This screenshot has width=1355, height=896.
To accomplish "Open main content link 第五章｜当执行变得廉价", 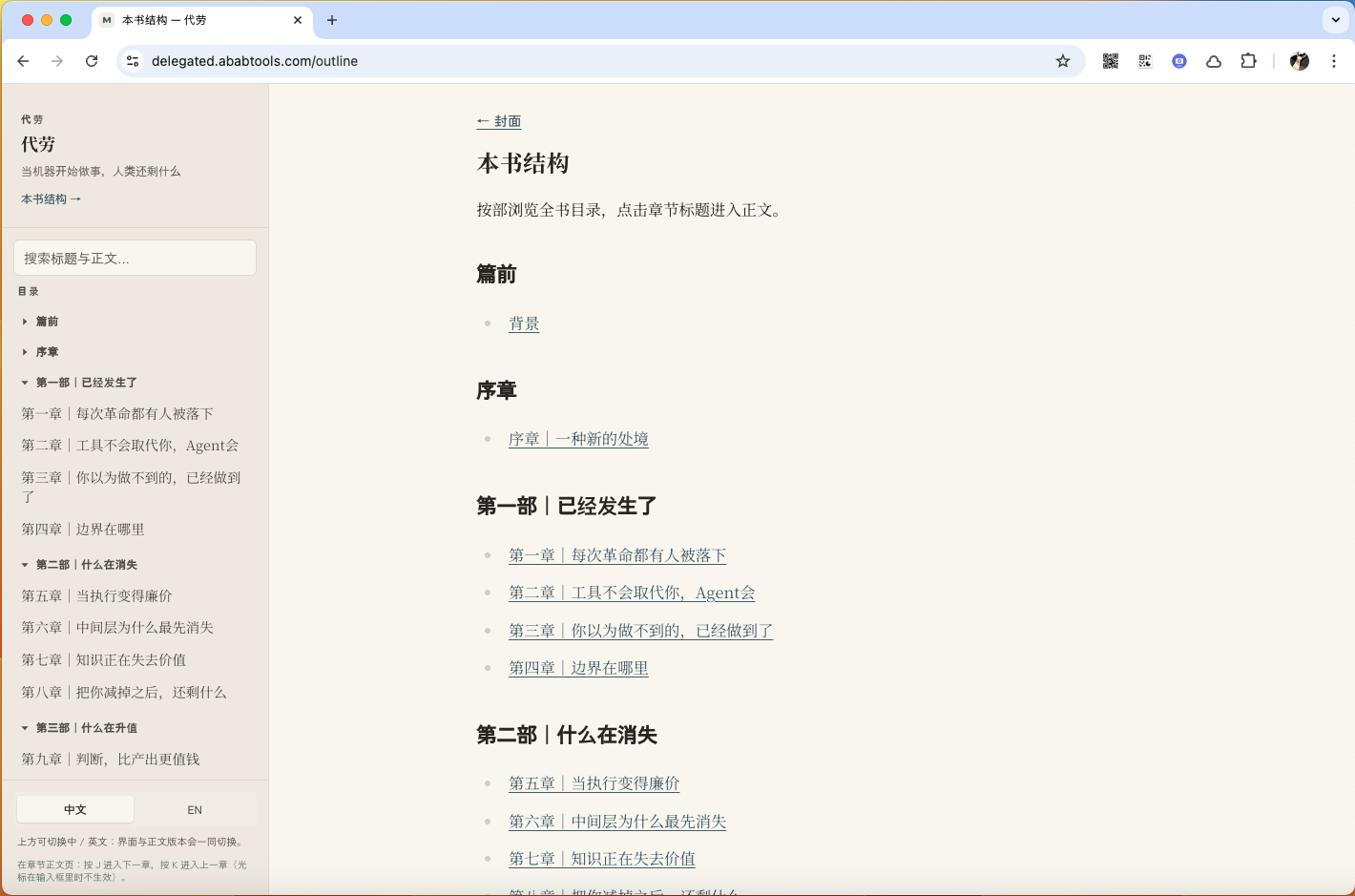I will 594,783.
